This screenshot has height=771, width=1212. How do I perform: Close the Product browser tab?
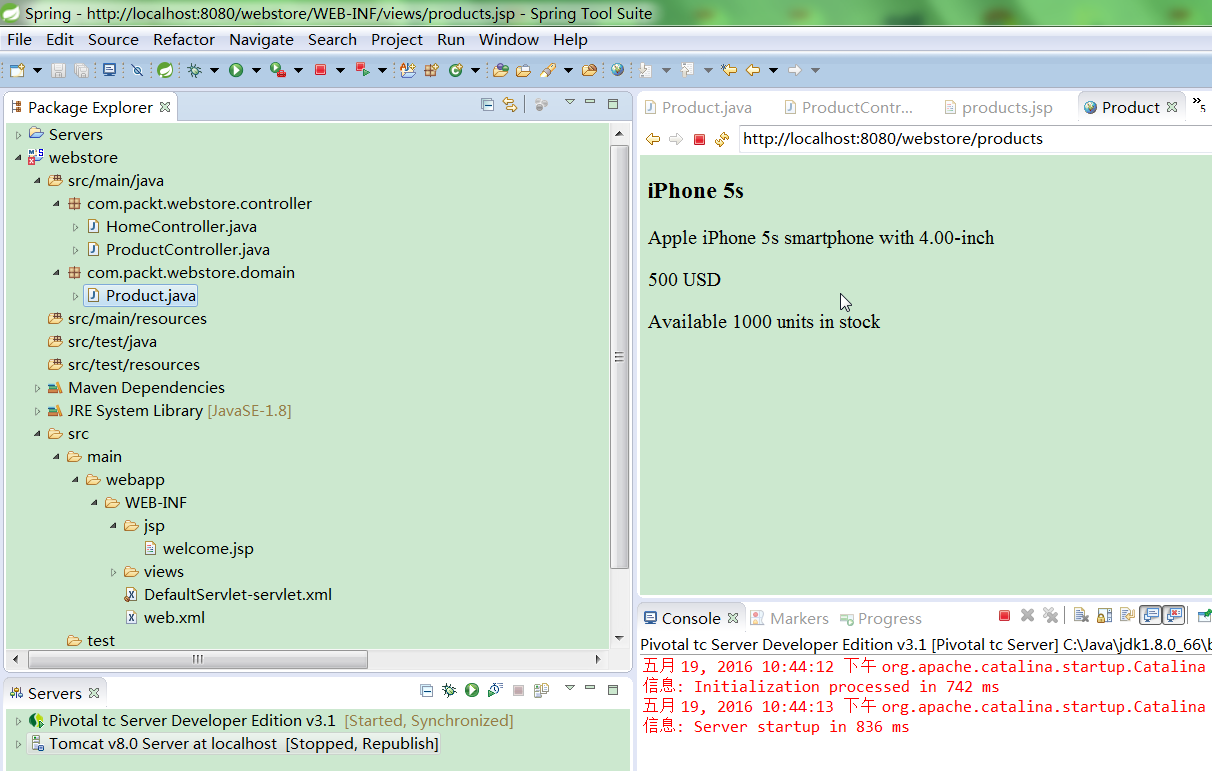point(1172,107)
